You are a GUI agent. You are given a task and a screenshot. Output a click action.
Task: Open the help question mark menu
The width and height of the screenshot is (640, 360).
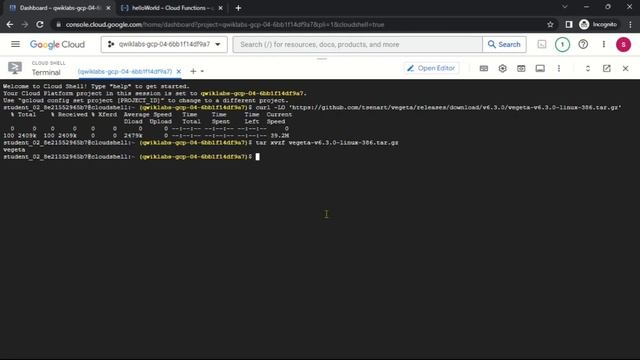(x=583, y=44)
